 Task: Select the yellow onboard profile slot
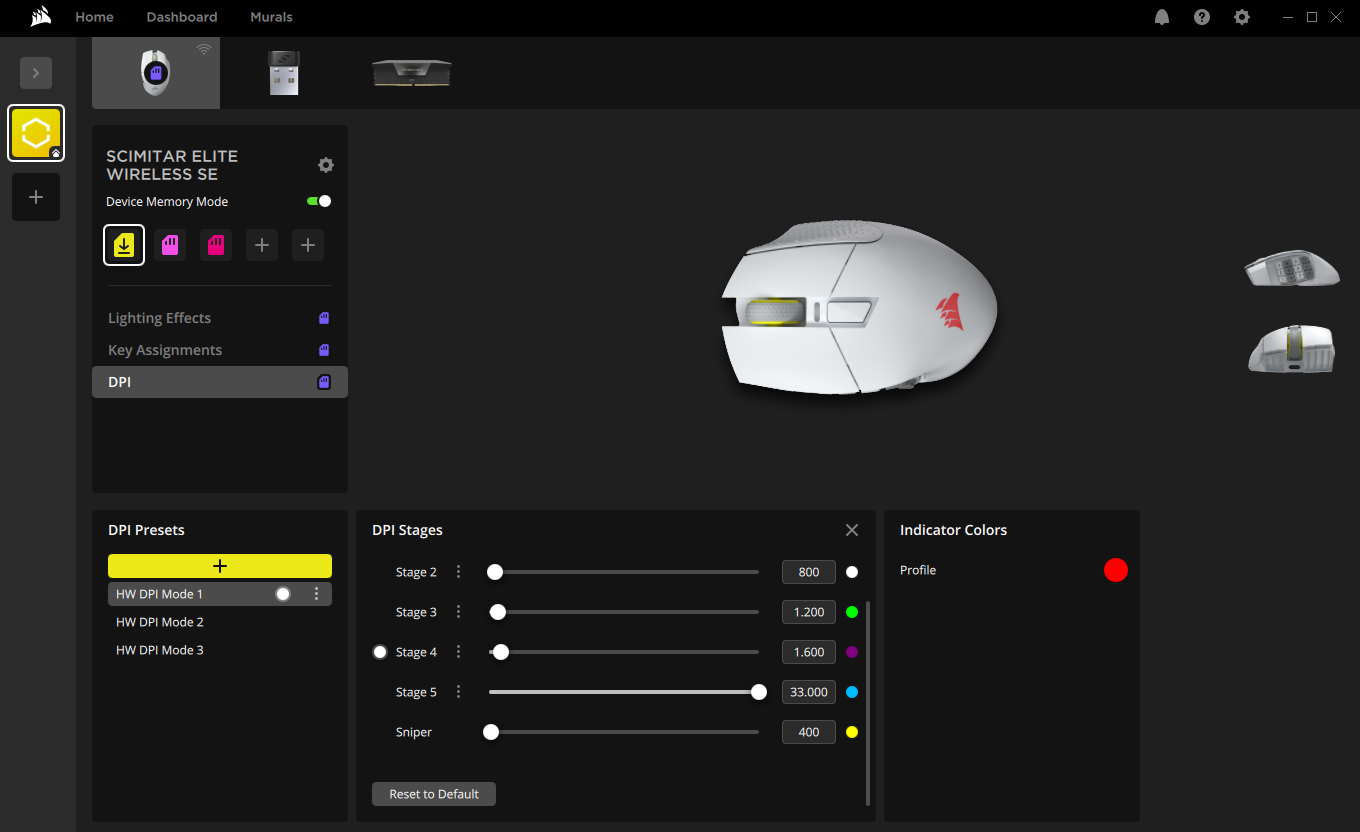point(124,245)
